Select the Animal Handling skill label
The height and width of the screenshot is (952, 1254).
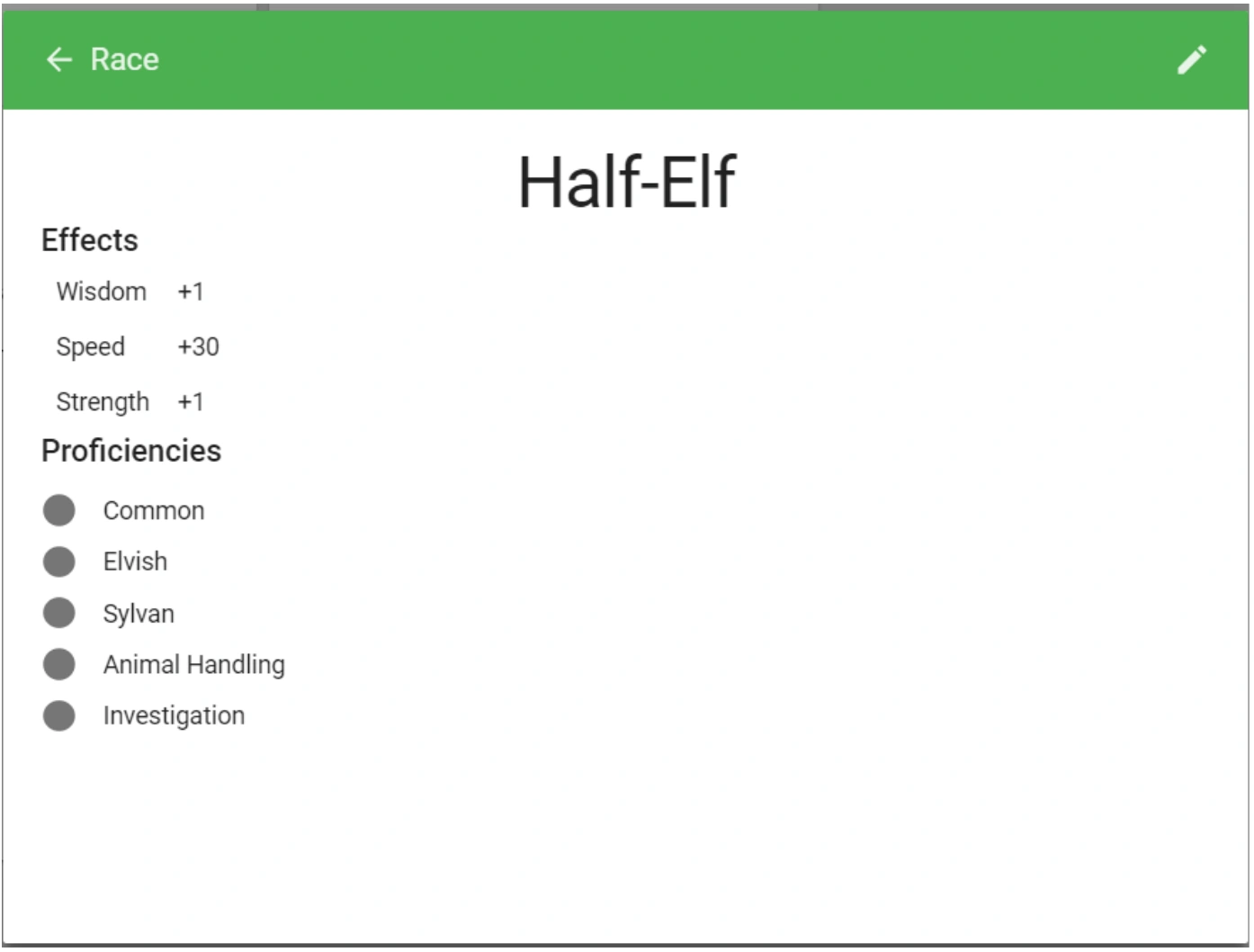click(194, 666)
